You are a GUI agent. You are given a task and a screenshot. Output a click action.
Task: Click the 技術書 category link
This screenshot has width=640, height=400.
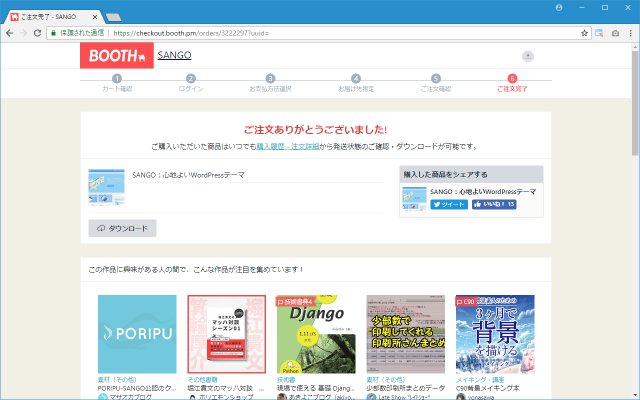tap(286, 380)
